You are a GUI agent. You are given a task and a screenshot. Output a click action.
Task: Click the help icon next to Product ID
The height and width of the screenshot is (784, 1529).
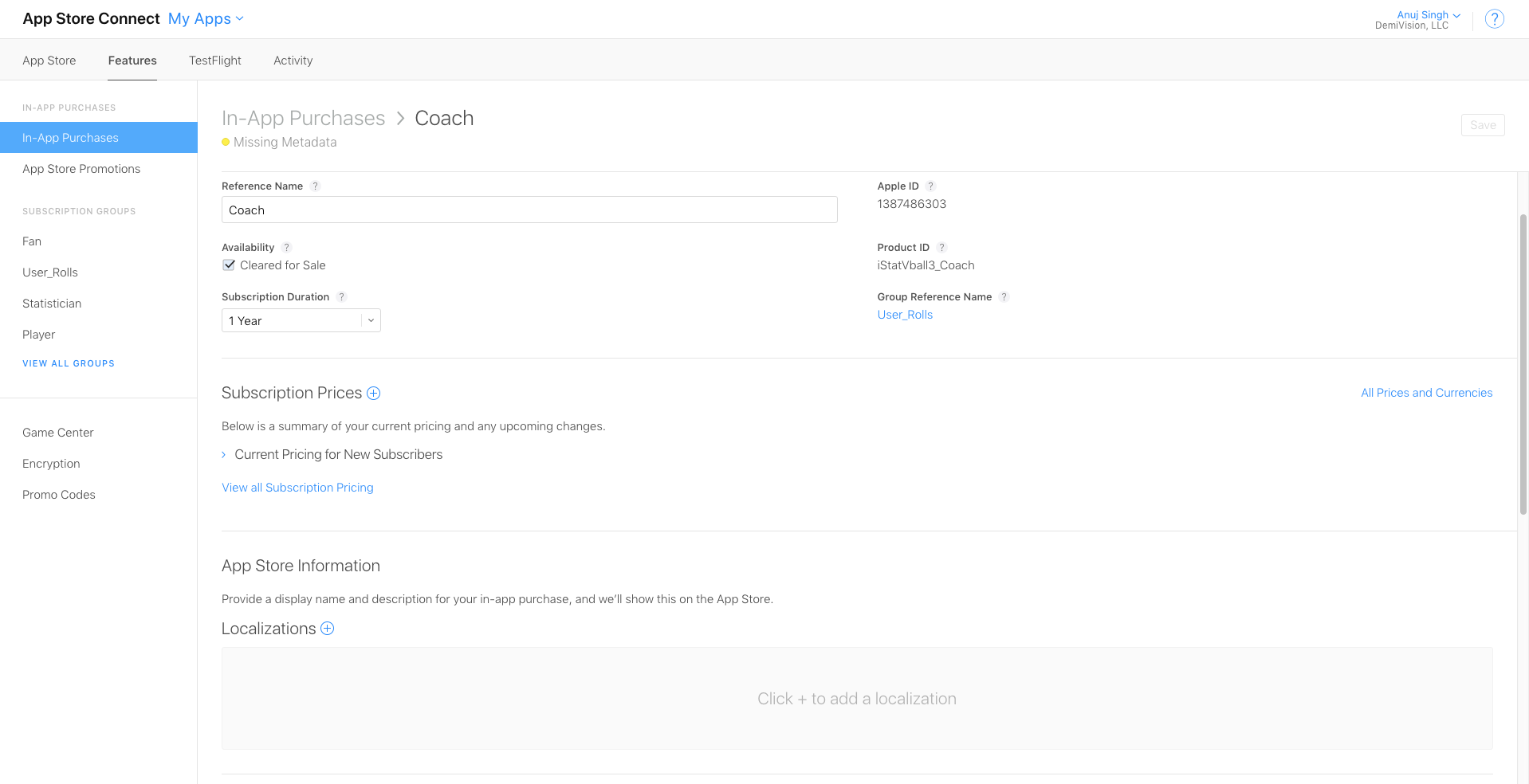(x=941, y=248)
